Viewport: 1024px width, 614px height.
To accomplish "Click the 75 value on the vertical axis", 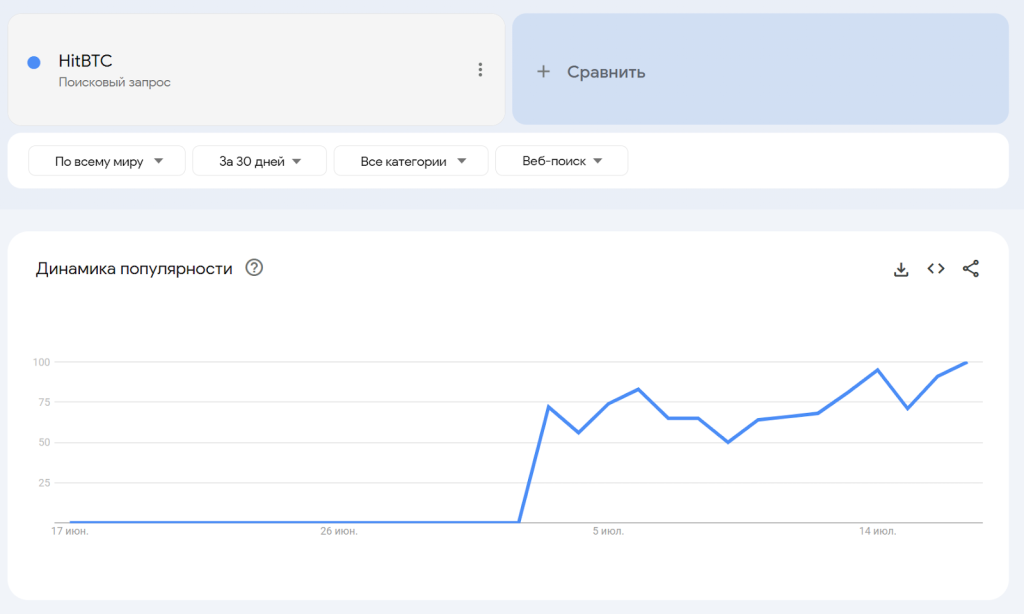I will (x=42, y=402).
